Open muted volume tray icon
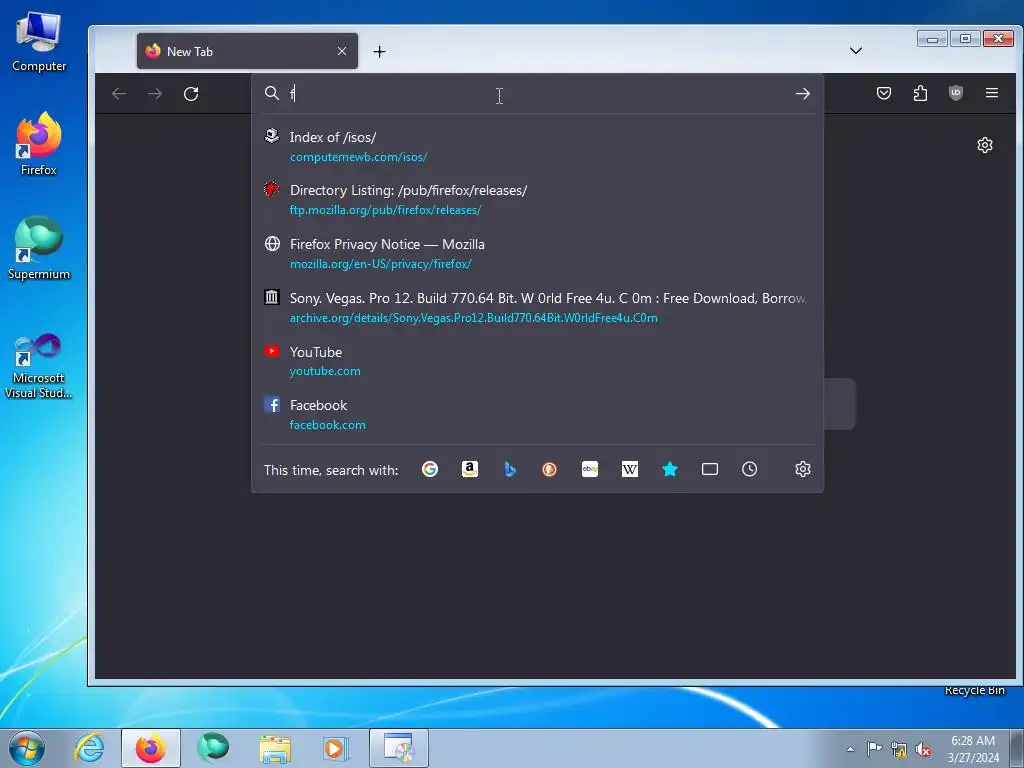The width and height of the screenshot is (1024, 768). pos(923,749)
